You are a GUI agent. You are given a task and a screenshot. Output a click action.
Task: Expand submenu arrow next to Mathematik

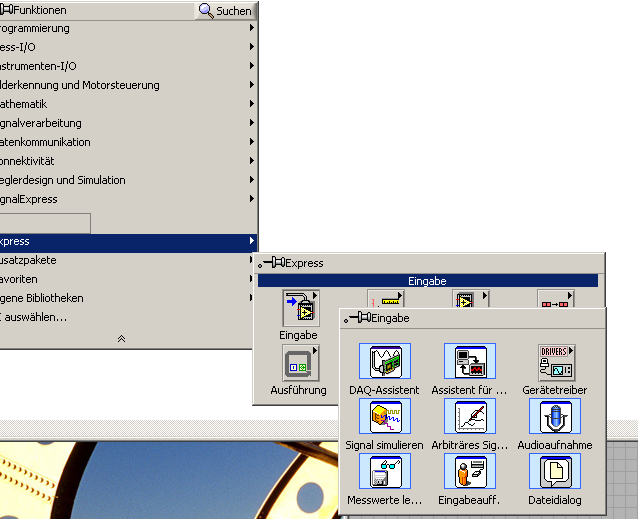tap(252, 104)
